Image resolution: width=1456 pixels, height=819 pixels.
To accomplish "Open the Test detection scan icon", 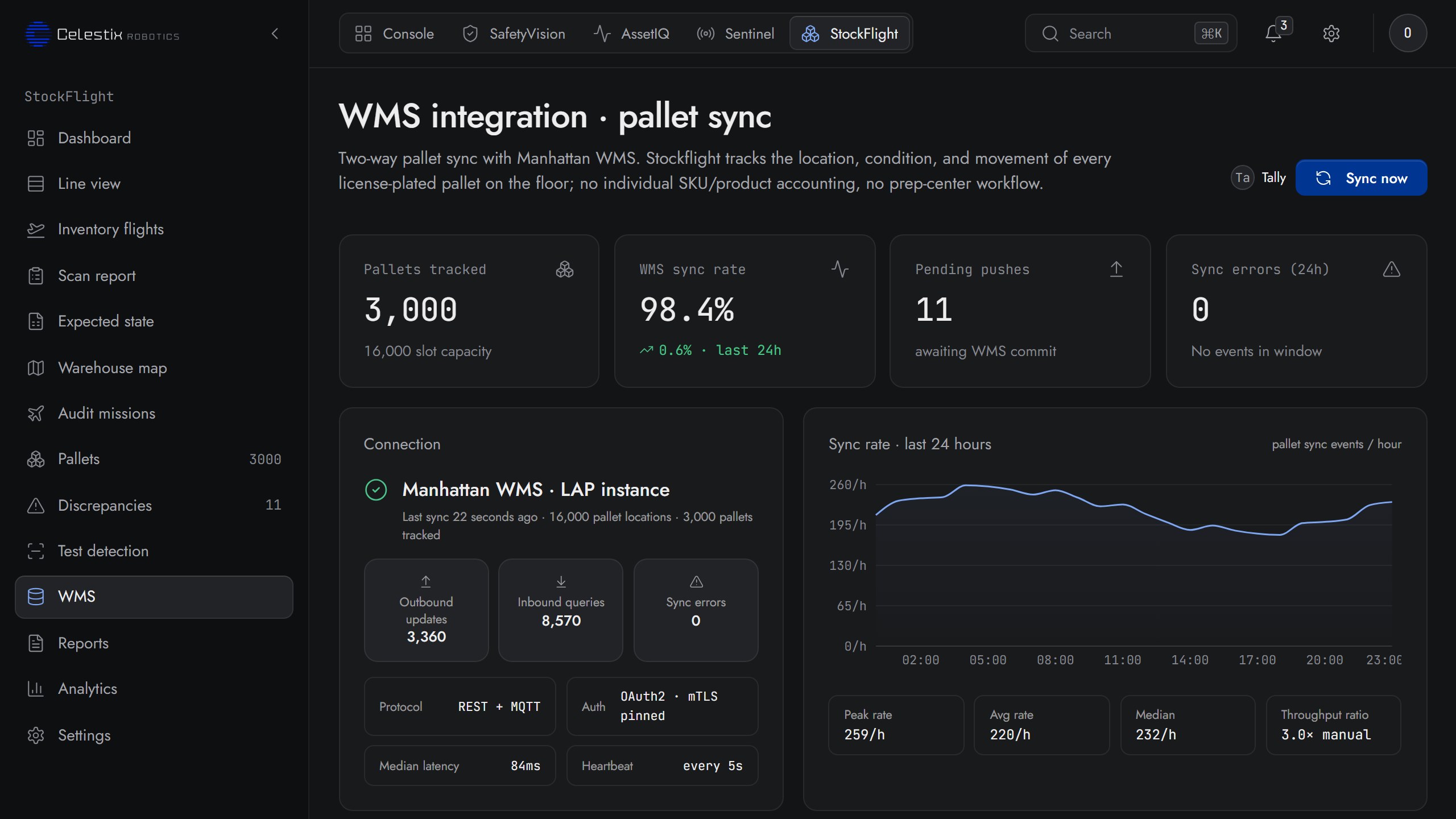I will pyautogui.click(x=36, y=551).
